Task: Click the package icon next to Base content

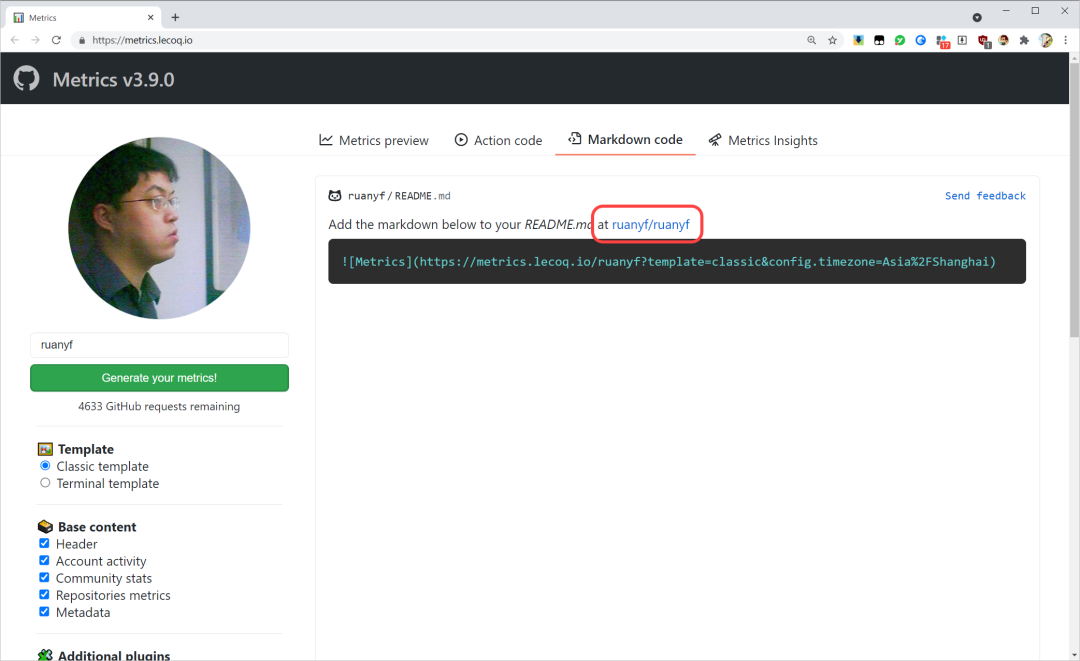Action: pyautogui.click(x=44, y=526)
